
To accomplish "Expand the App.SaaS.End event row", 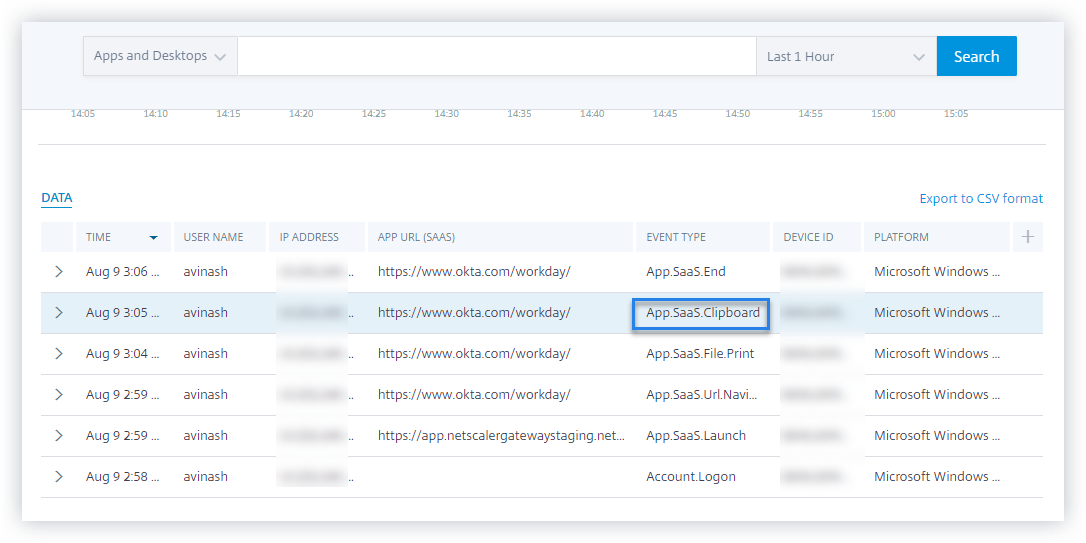I will [x=58, y=272].
